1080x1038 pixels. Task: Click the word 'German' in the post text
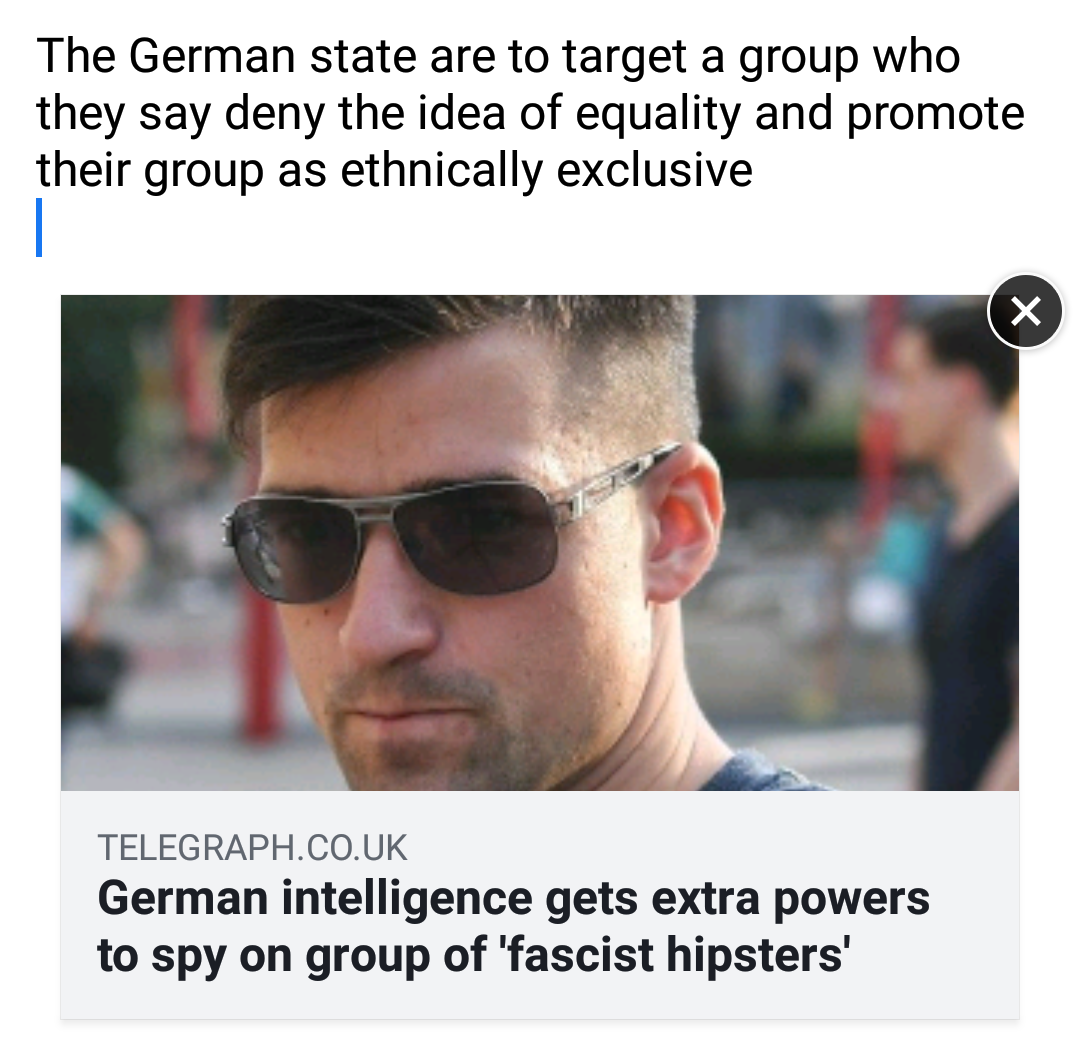tap(212, 56)
